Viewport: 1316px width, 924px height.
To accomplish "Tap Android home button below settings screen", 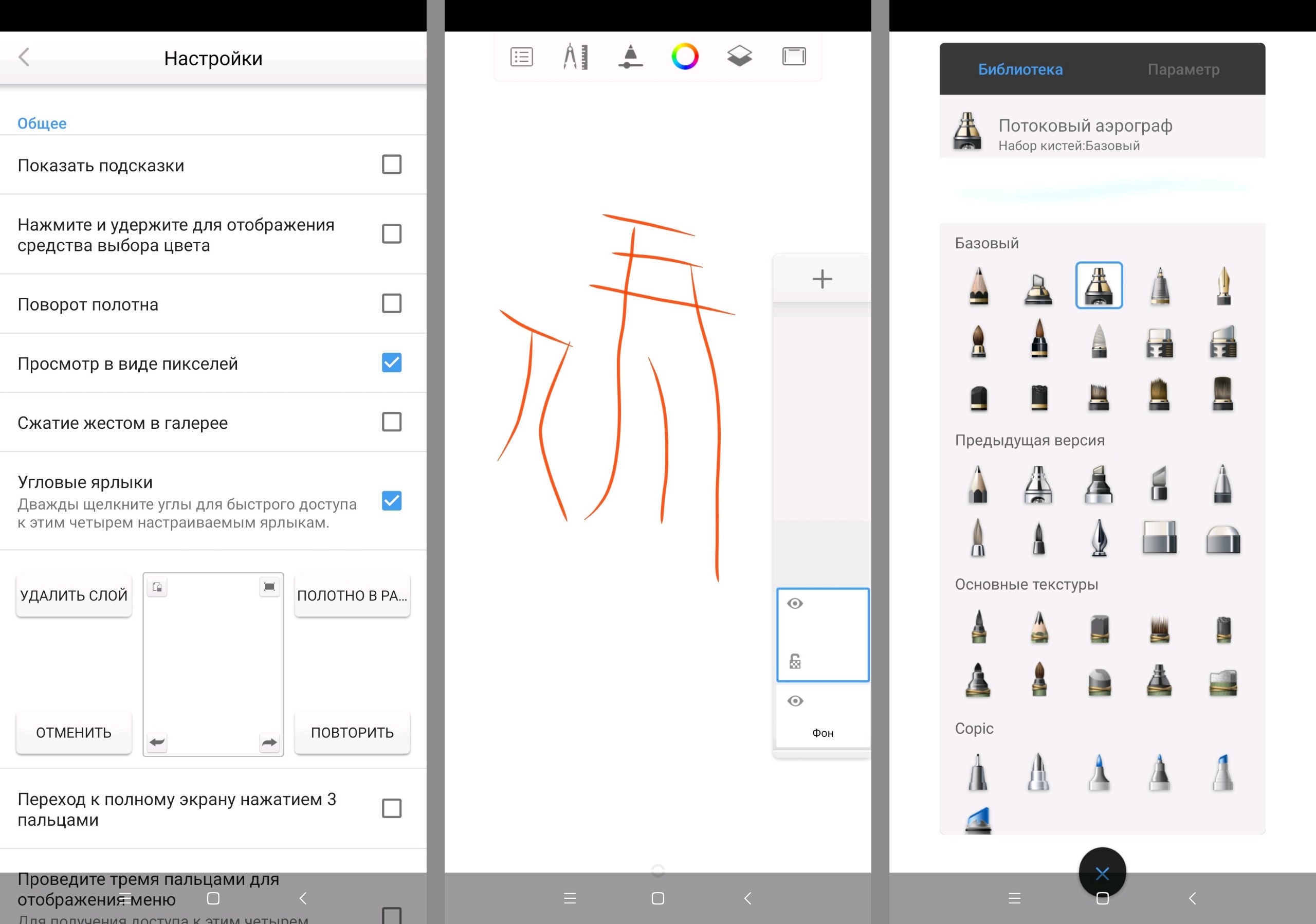I will (x=213, y=898).
